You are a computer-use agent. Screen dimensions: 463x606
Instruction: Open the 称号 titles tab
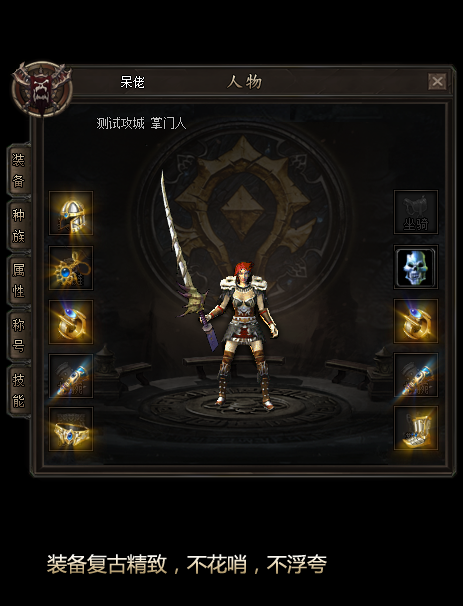point(19,335)
